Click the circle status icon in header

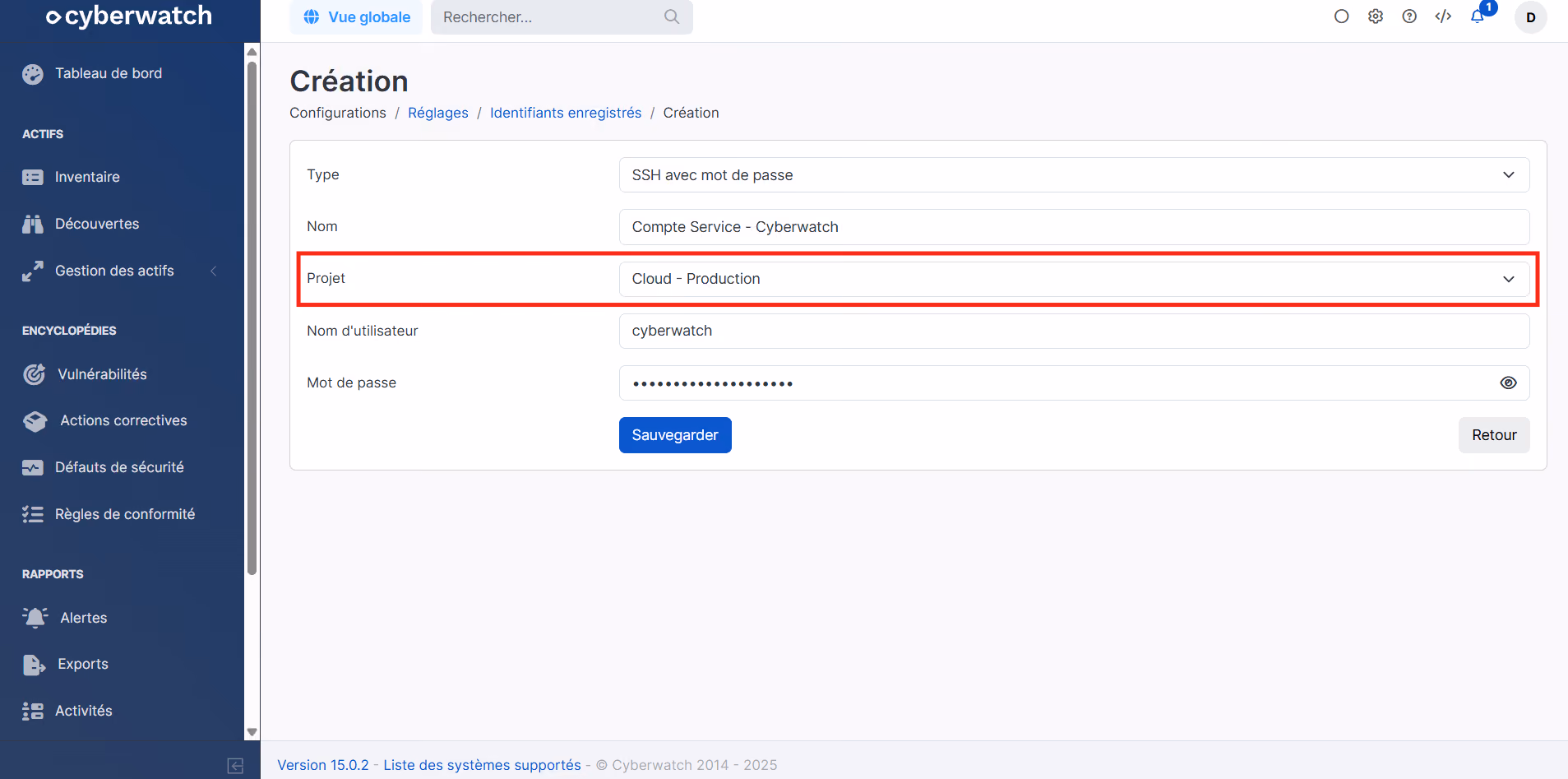(x=1342, y=16)
